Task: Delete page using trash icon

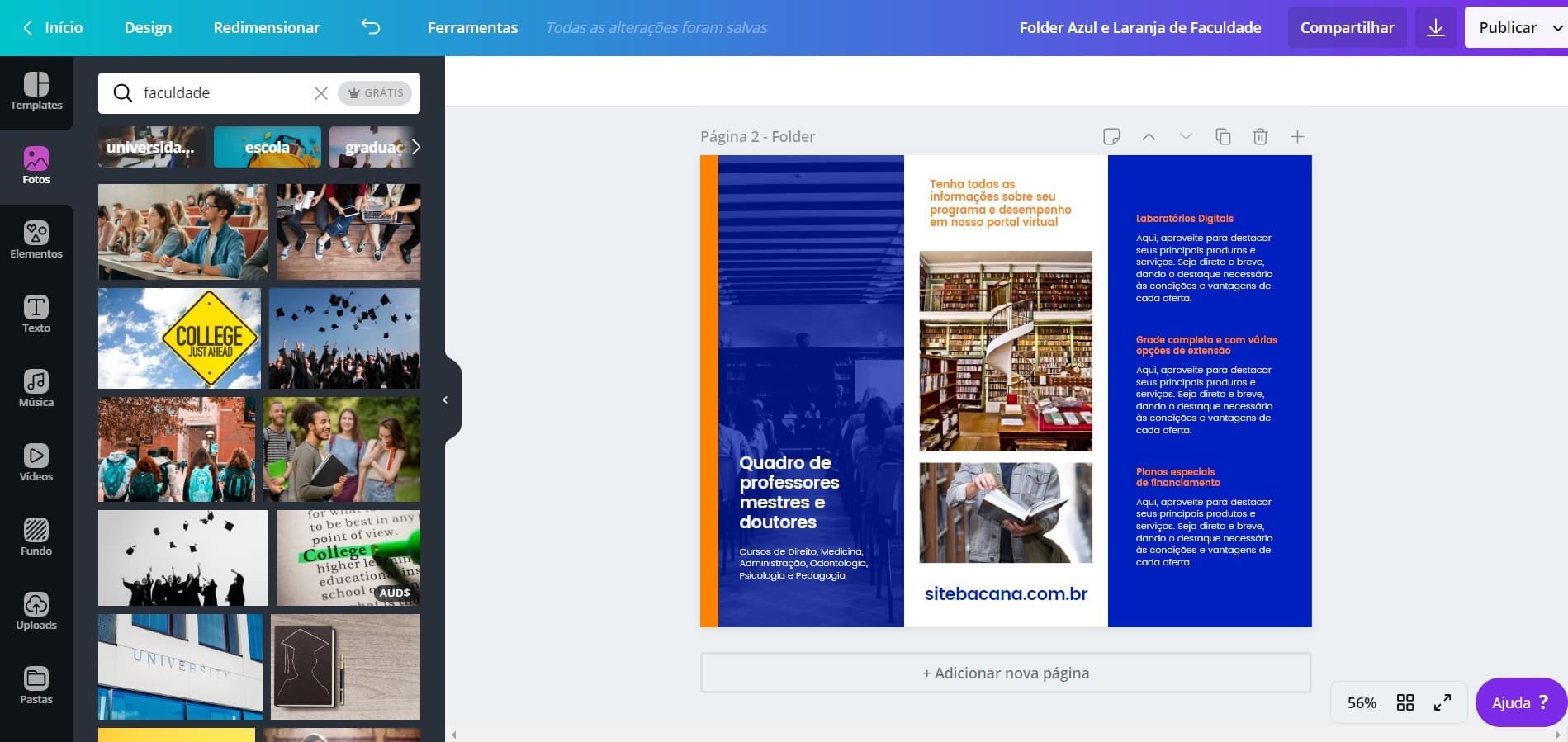Action: [1260, 137]
